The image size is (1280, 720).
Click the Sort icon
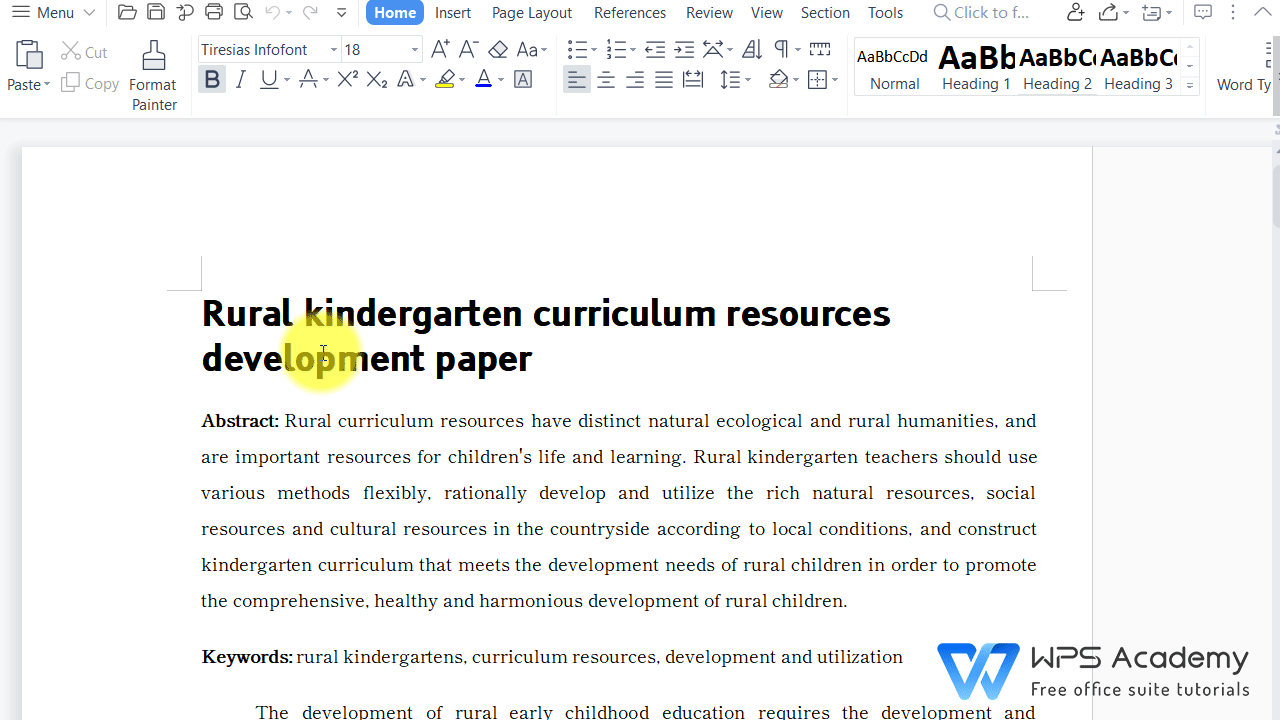(x=752, y=49)
